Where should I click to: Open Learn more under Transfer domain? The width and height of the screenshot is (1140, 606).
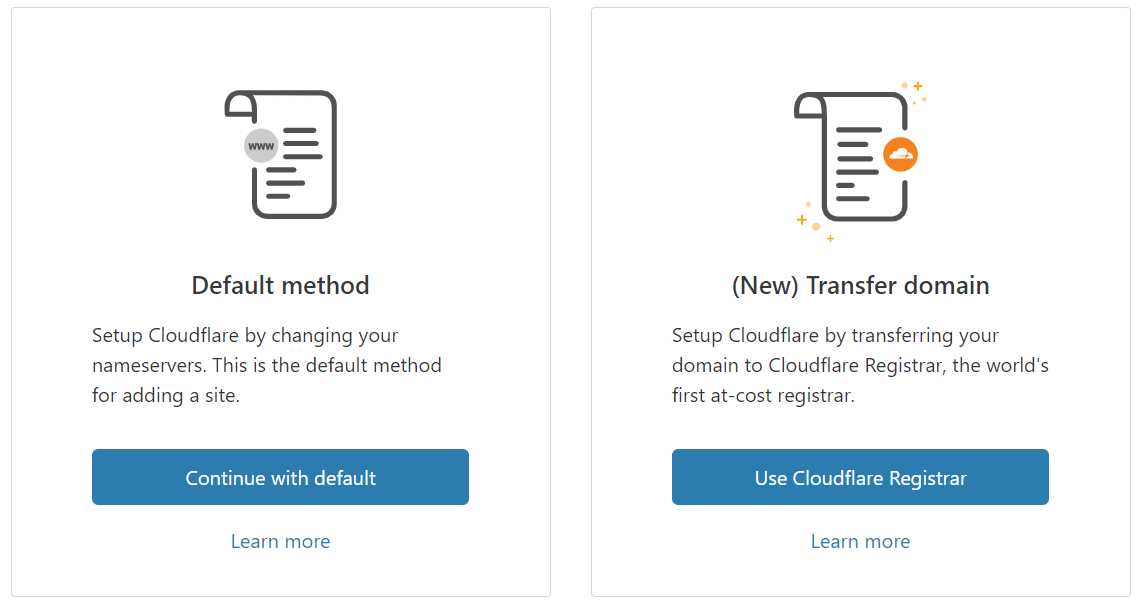860,541
